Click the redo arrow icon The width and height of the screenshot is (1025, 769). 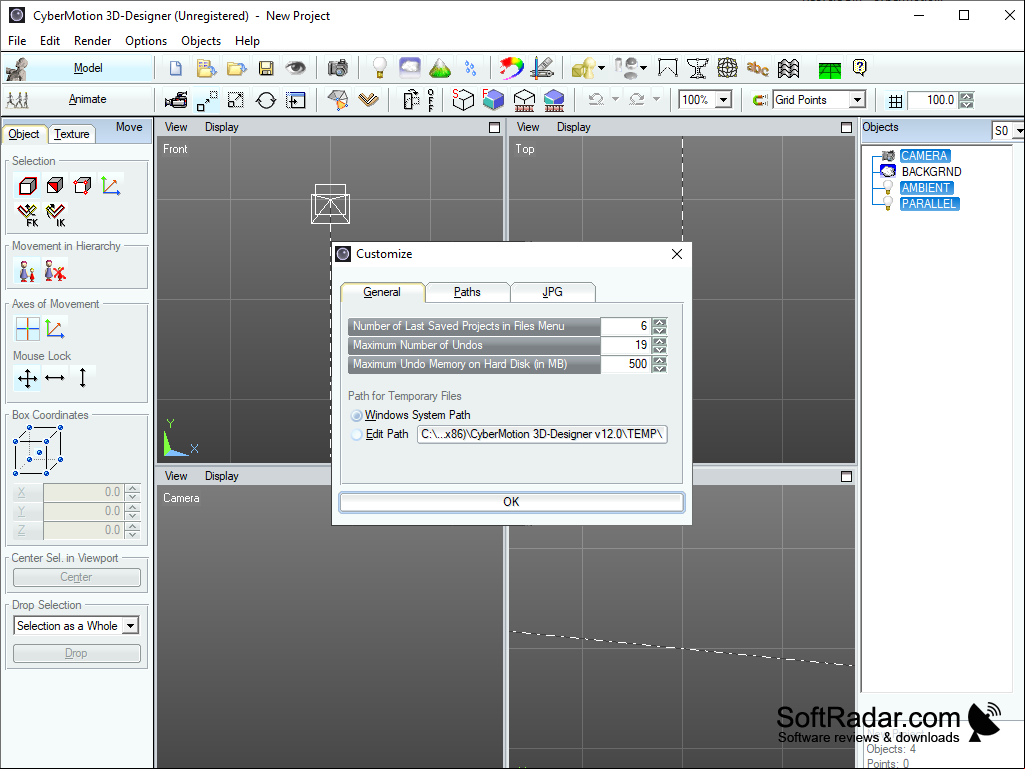pos(637,99)
